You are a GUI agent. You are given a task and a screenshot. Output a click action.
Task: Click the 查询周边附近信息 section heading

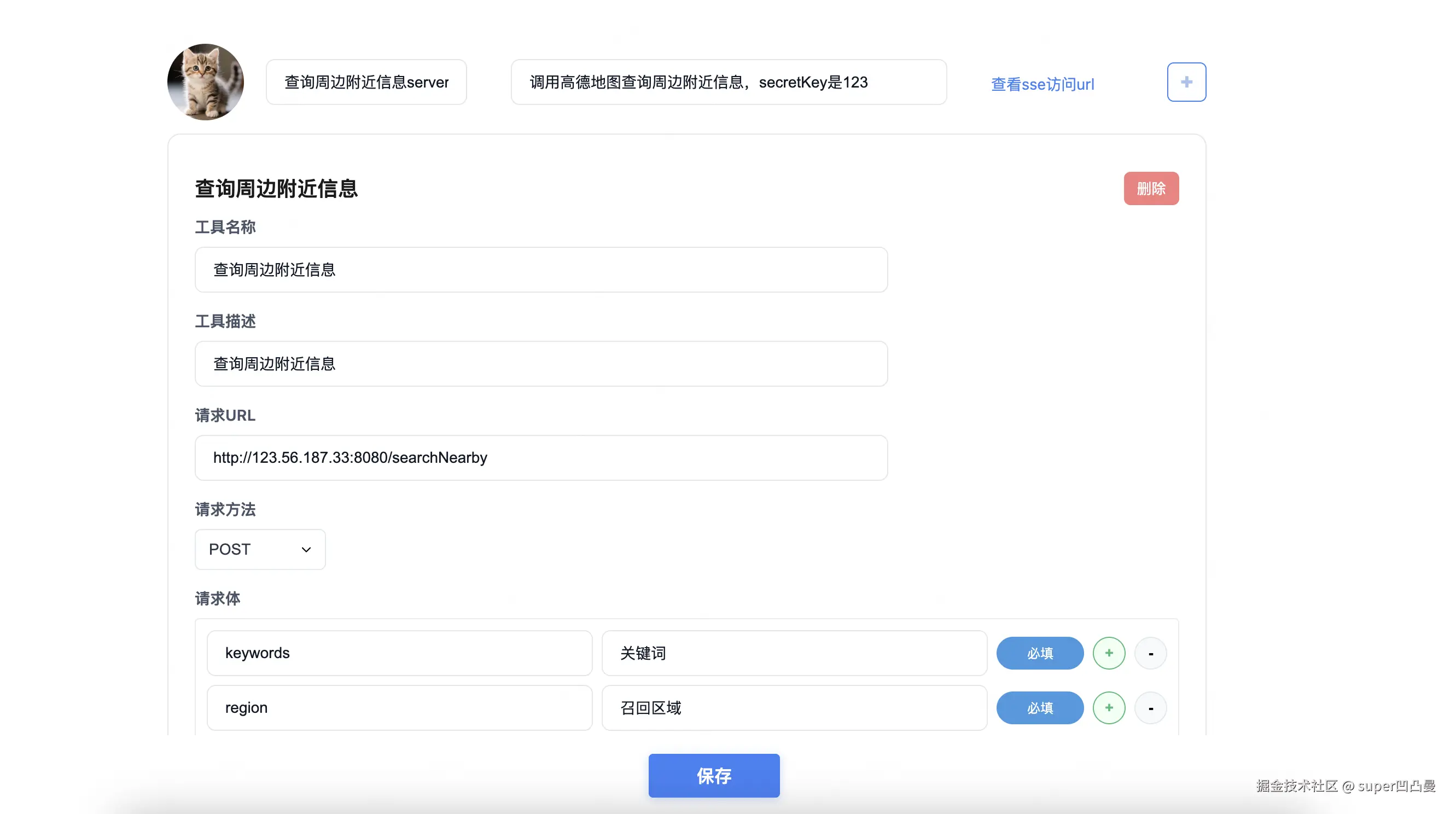point(276,188)
